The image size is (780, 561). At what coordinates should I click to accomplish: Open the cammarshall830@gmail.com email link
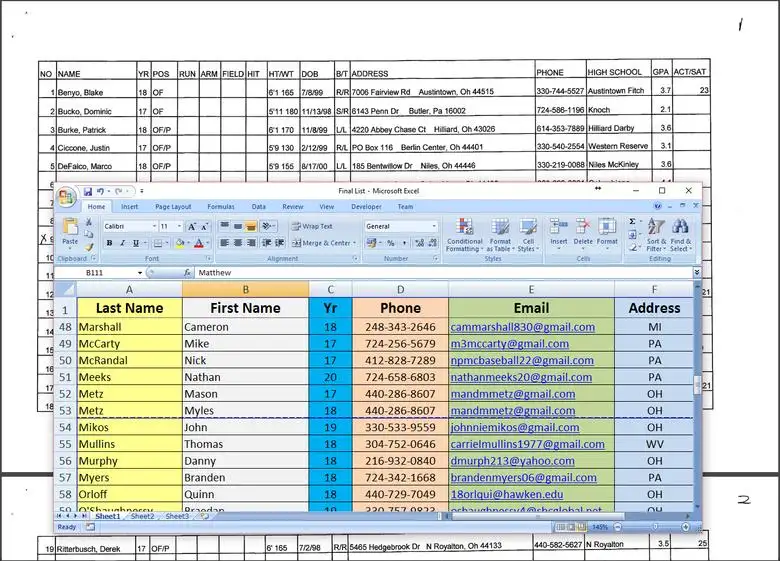pyautogui.click(x=522, y=327)
